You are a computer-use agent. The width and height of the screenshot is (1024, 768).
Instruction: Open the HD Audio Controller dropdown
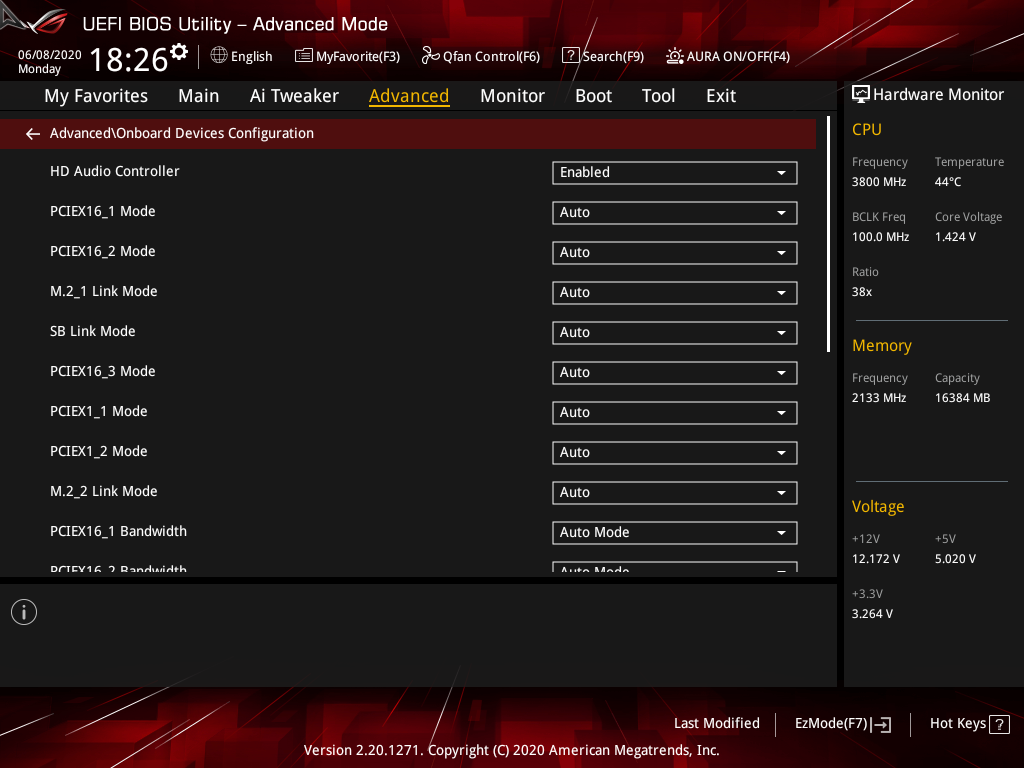point(675,172)
